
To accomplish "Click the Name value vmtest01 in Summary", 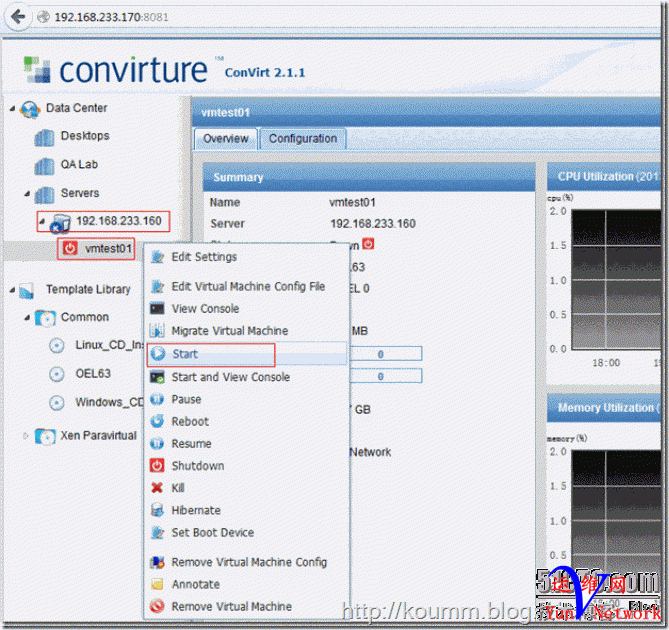I will coord(352,202).
